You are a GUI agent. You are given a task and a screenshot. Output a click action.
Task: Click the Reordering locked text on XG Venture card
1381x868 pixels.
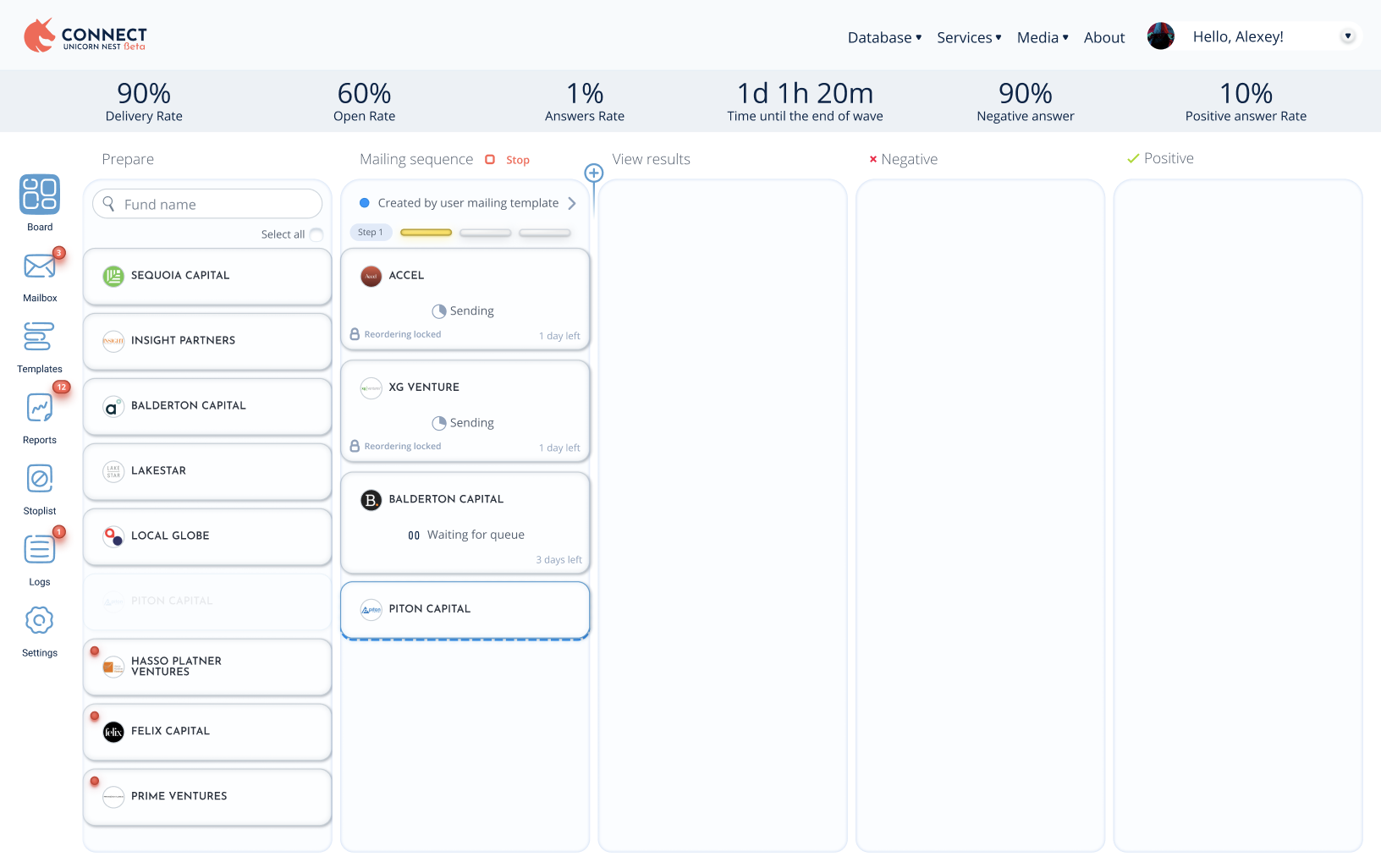403,446
